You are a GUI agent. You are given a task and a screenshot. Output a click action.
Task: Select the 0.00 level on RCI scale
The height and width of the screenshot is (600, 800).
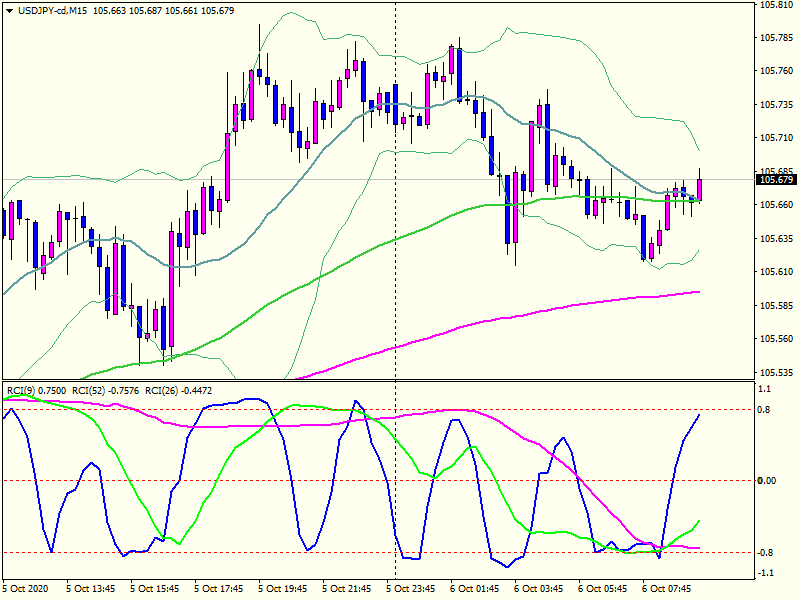click(x=767, y=481)
